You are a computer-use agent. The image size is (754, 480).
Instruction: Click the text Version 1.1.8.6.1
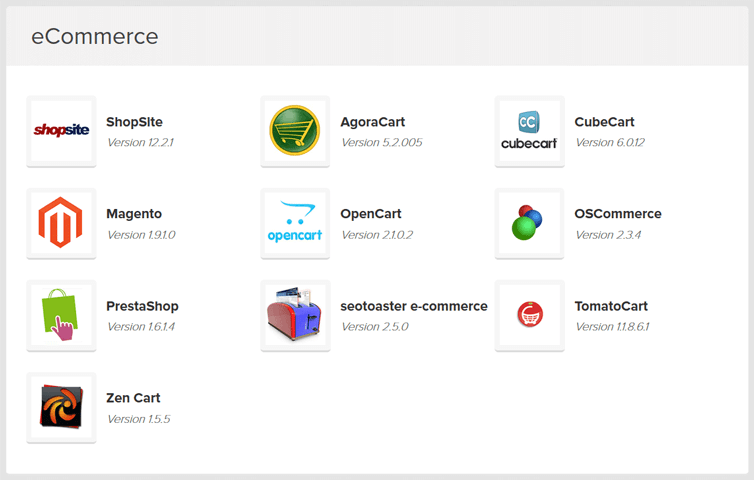pos(613,327)
